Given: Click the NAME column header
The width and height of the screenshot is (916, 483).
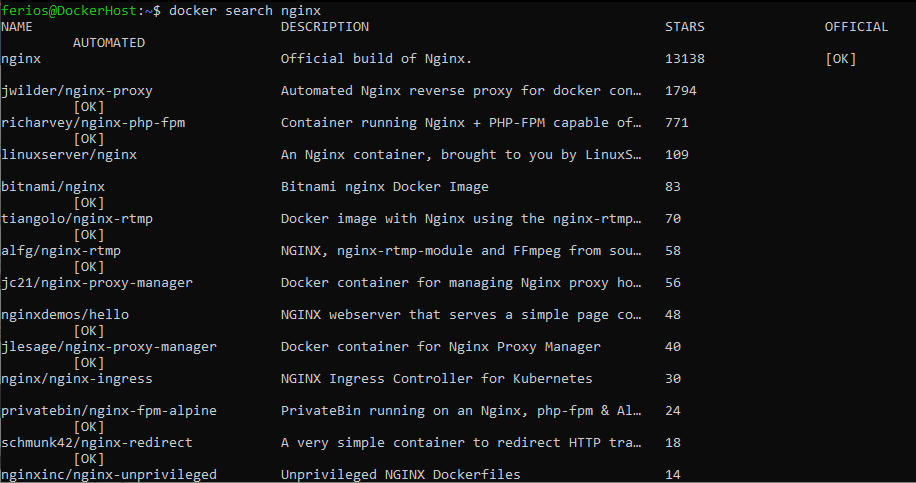Looking at the screenshot, I should click(x=17, y=27).
